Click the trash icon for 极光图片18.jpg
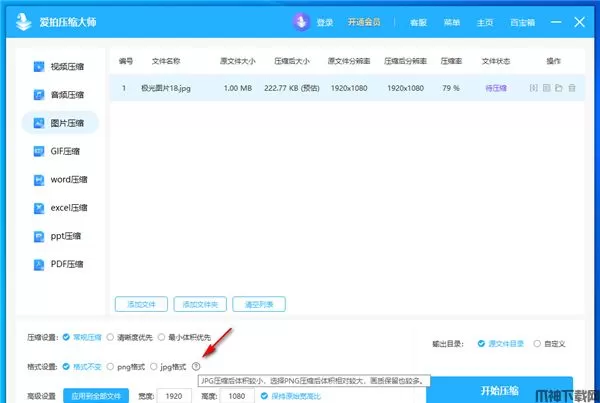 point(572,88)
